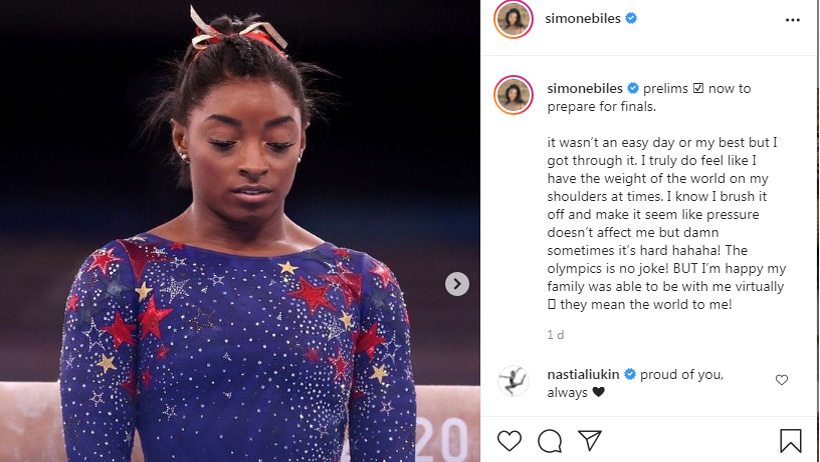Viewport: 820px width, 462px height.
Task: Open the '1 d' post timestamp
Action: click(555, 335)
